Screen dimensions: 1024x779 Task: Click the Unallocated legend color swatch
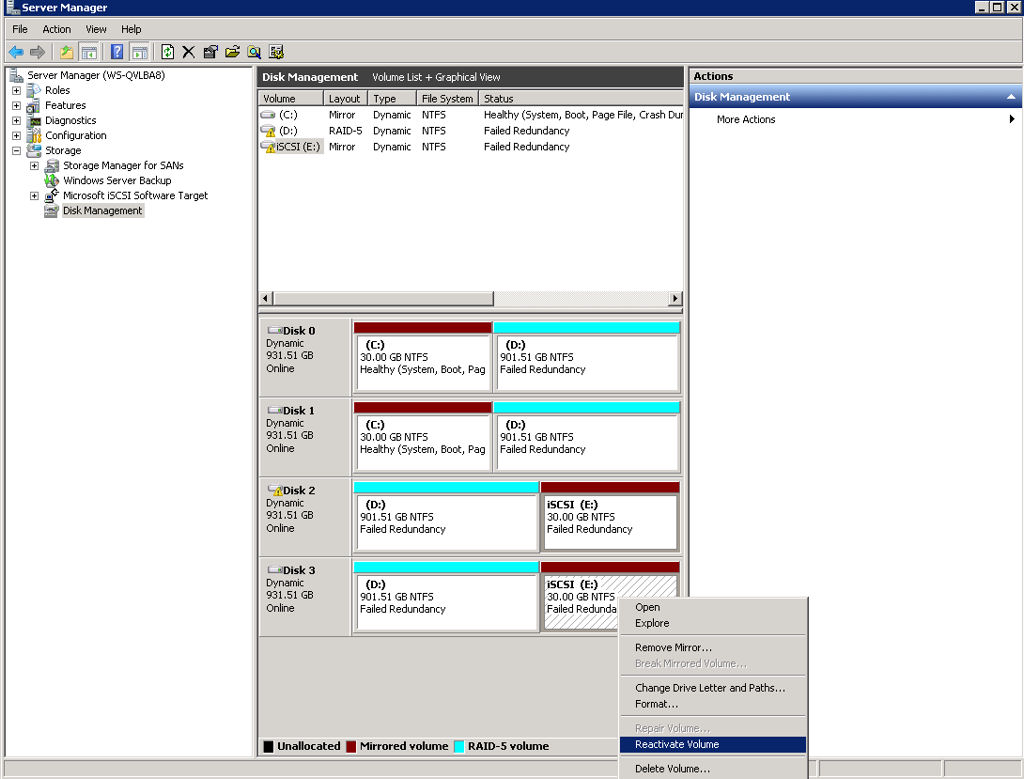point(268,746)
